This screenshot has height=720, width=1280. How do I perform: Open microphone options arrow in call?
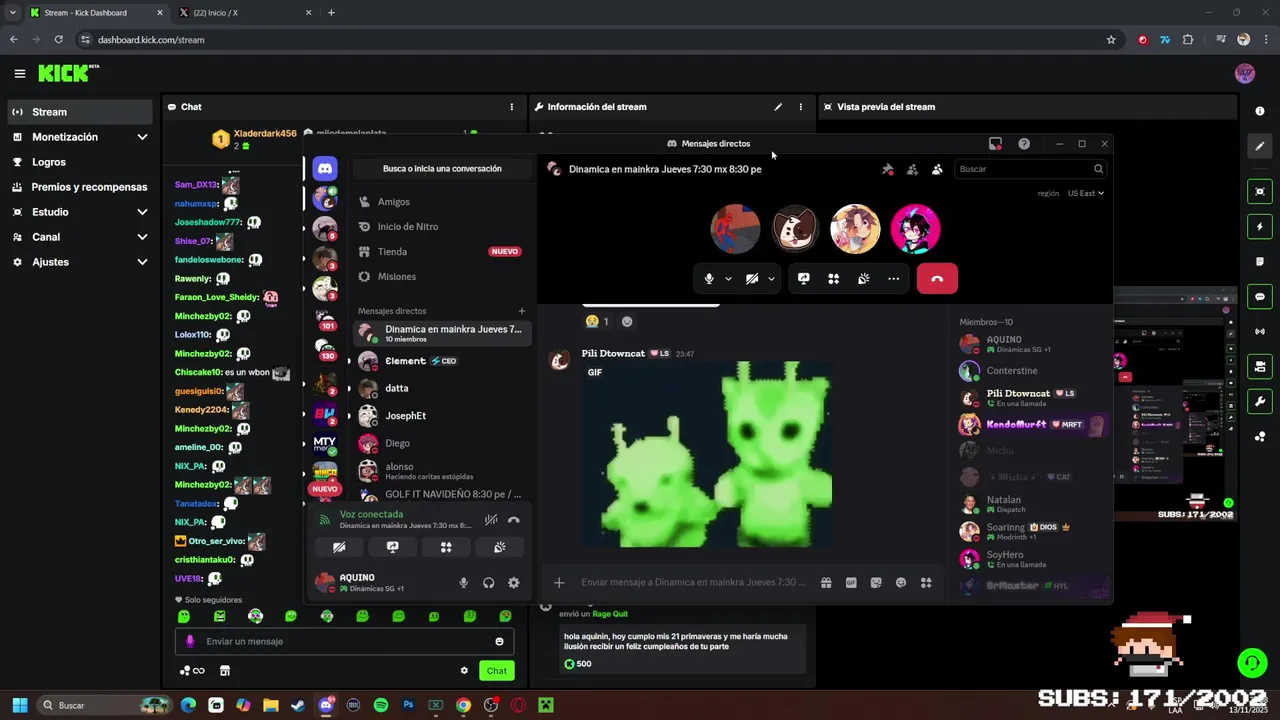coord(728,279)
